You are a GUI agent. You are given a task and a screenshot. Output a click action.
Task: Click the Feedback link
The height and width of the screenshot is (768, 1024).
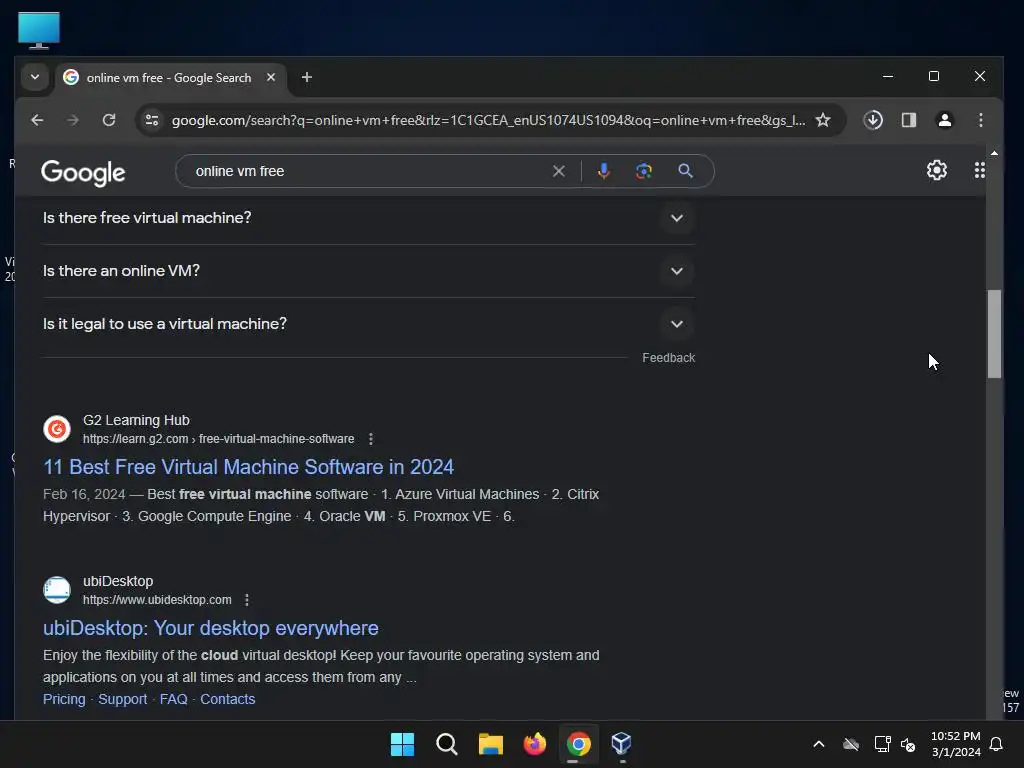pyautogui.click(x=668, y=358)
